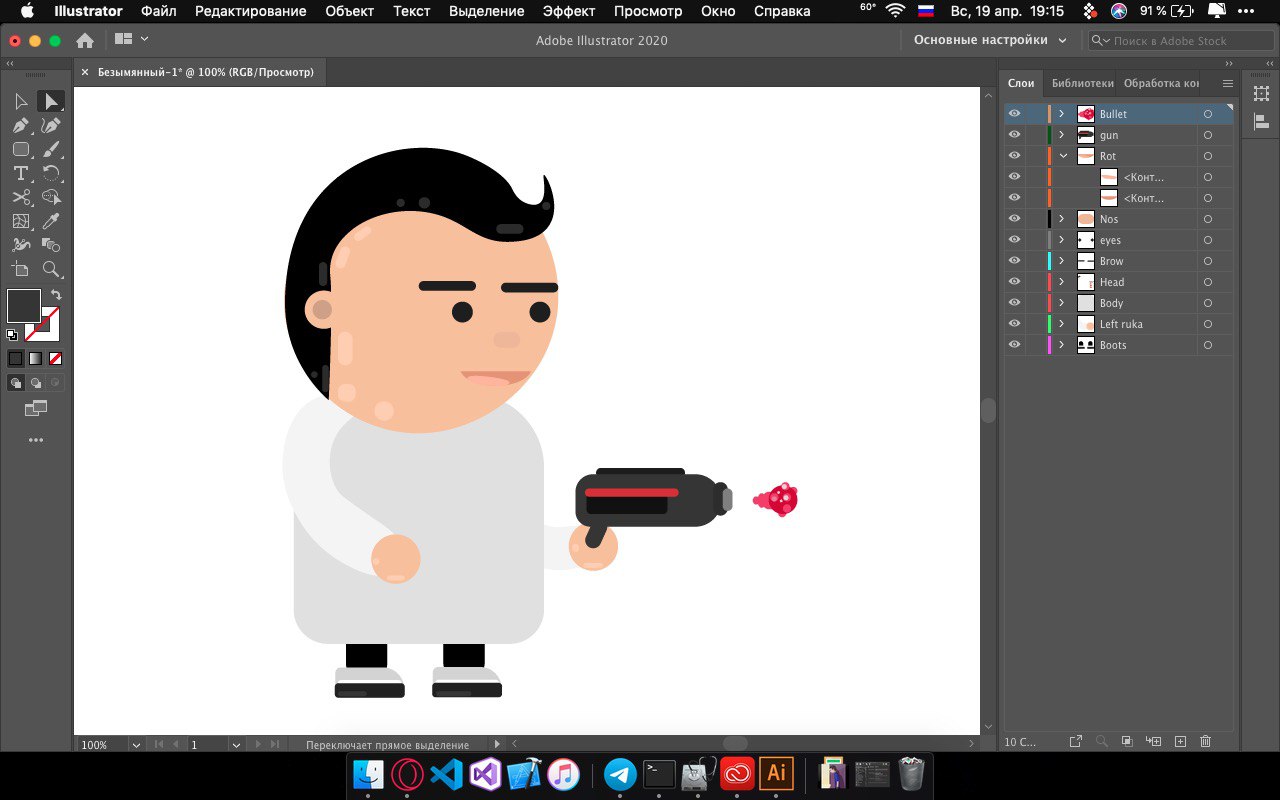Click the Create New Layer icon

1180,741
